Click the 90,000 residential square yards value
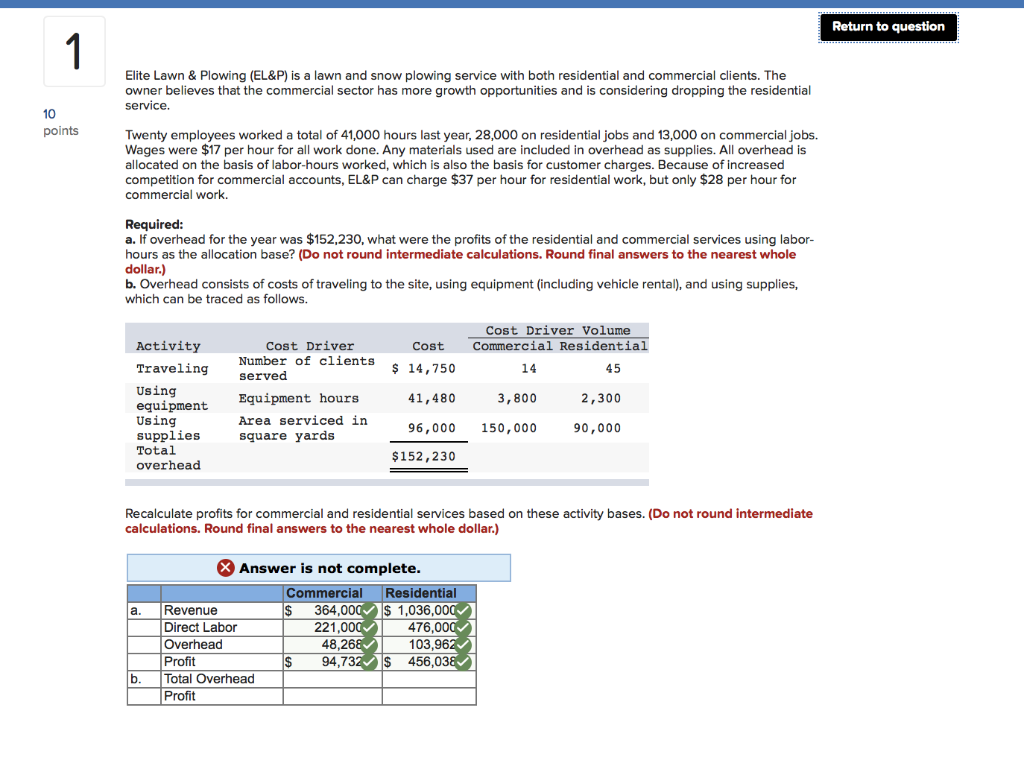The height and width of the screenshot is (772, 1024). pos(597,428)
